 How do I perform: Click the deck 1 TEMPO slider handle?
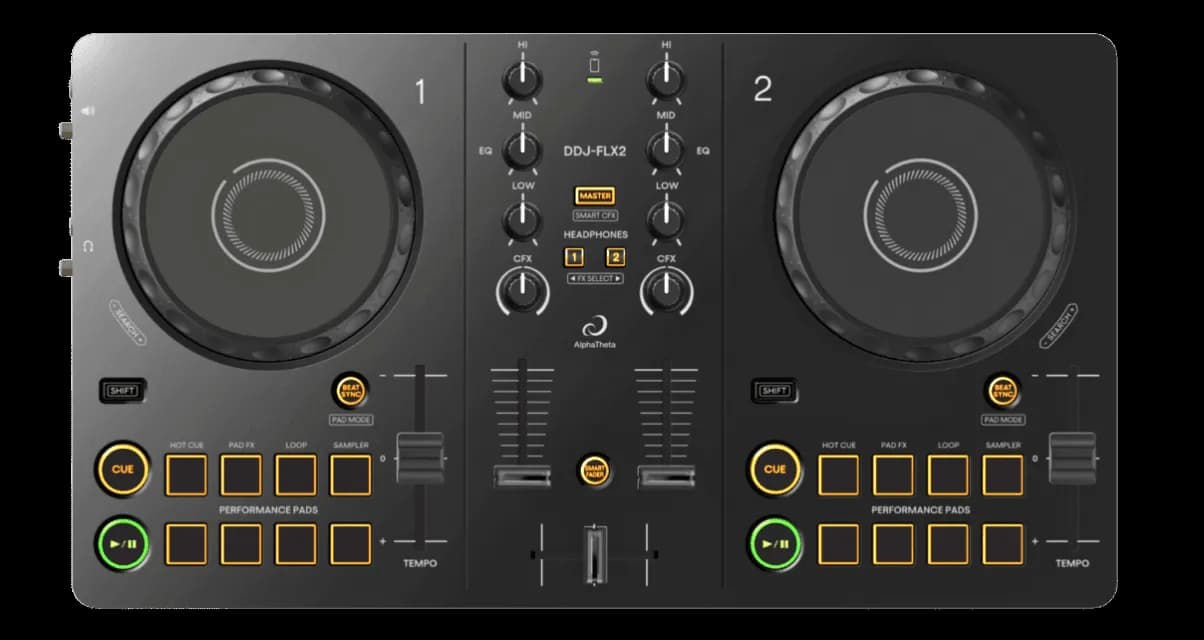click(420, 458)
